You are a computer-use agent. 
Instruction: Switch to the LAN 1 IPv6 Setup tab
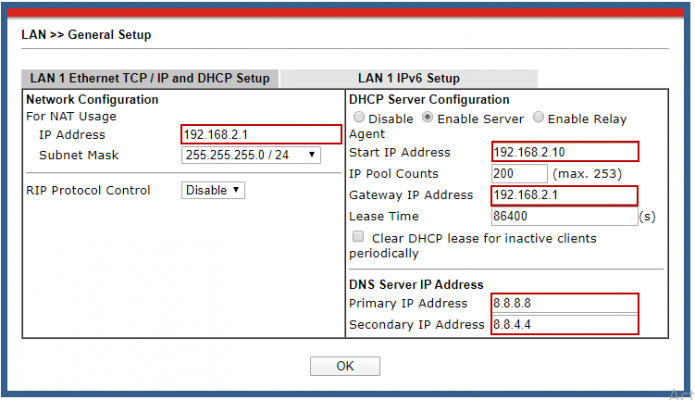[x=408, y=78]
